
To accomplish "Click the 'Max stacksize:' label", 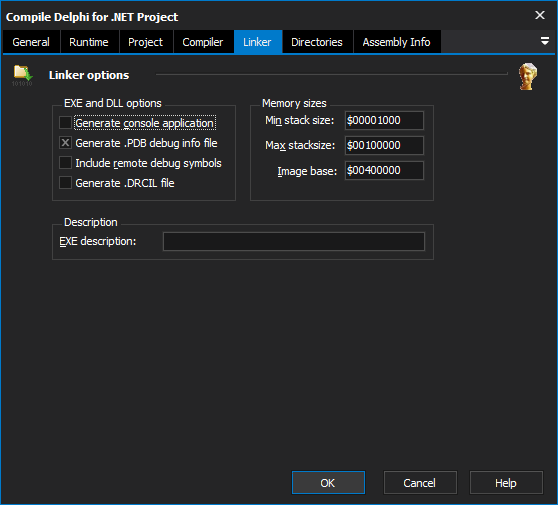I will (x=300, y=145).
